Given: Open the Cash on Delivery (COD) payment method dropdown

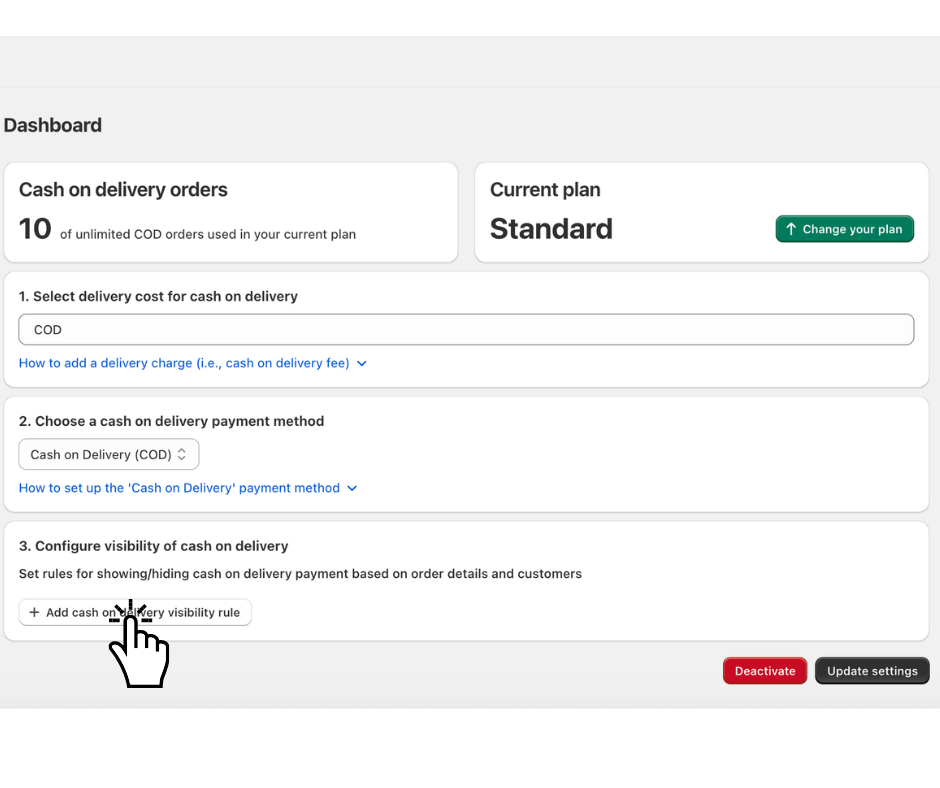Looking at the screenshot, I should (108, 454).
